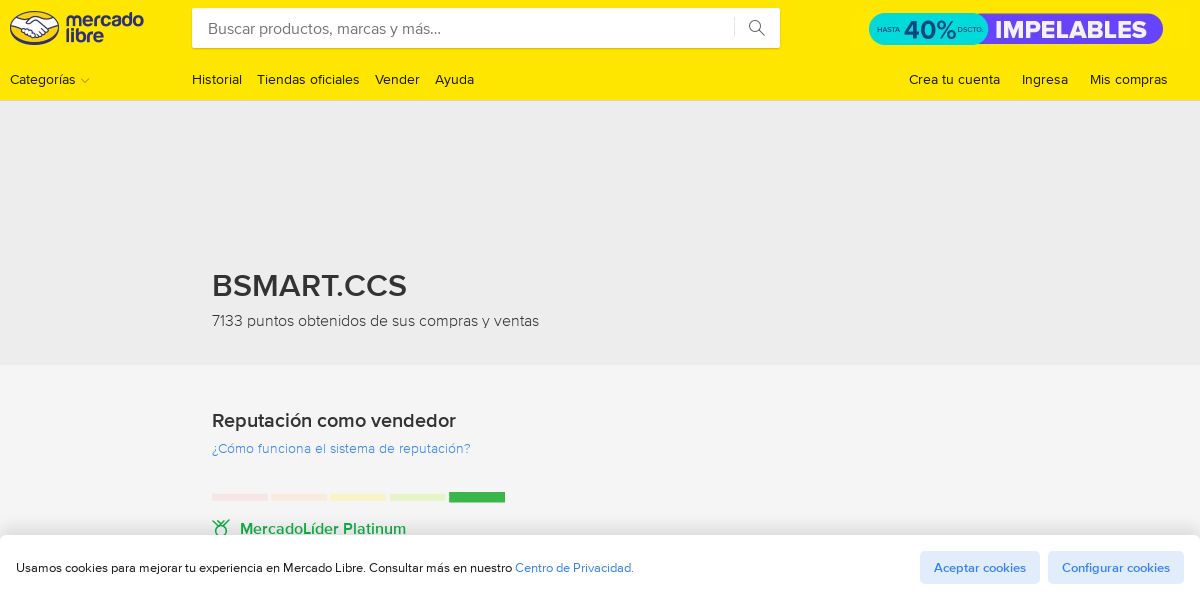Accept cookies with Aceptar cookies button
The height and width of the screenshot is (600, 1200).
[980, 568]
